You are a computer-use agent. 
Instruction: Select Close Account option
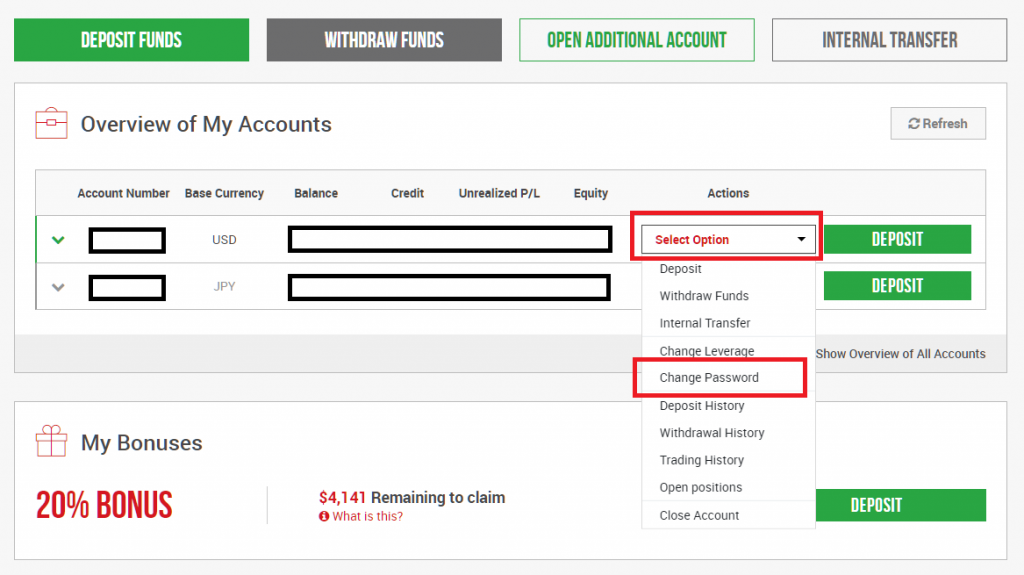[699, 516]
